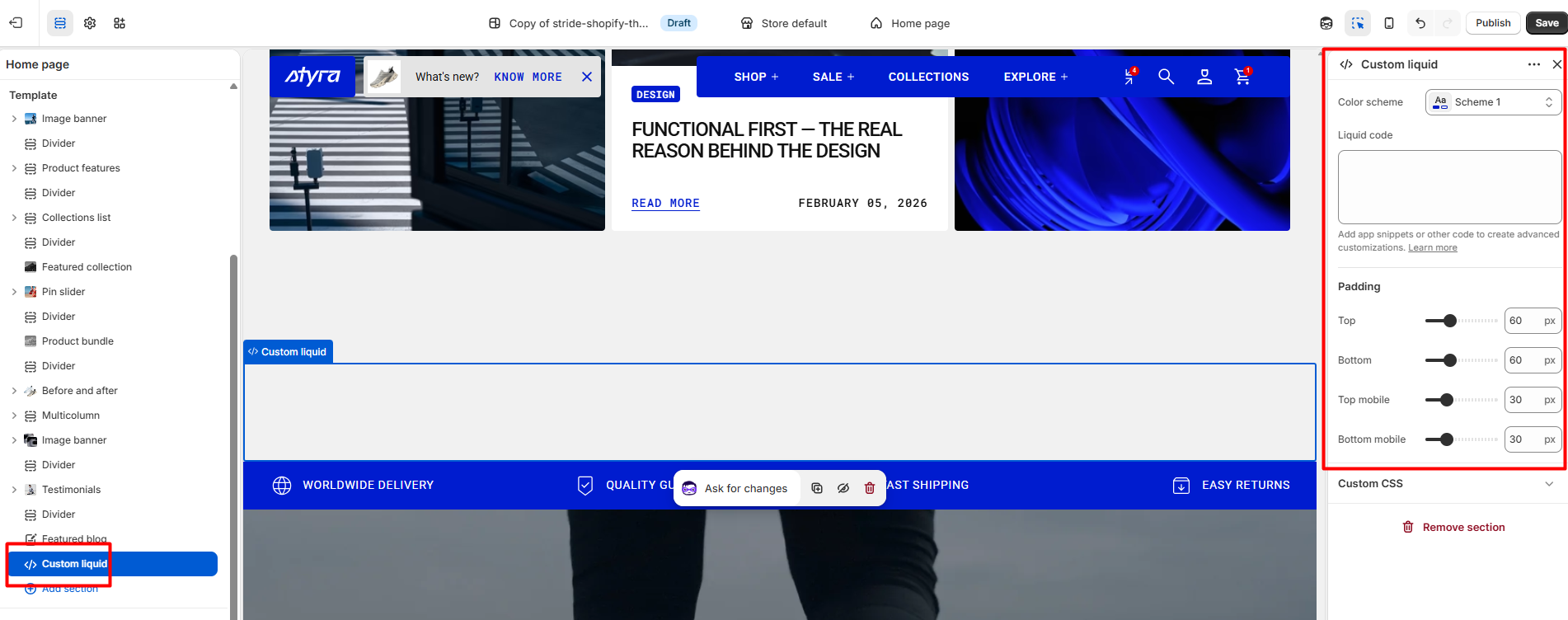Viewport: 1568px width, 620px height.
Task: Open the SHOP menu in preview
Action: (756, 77)
